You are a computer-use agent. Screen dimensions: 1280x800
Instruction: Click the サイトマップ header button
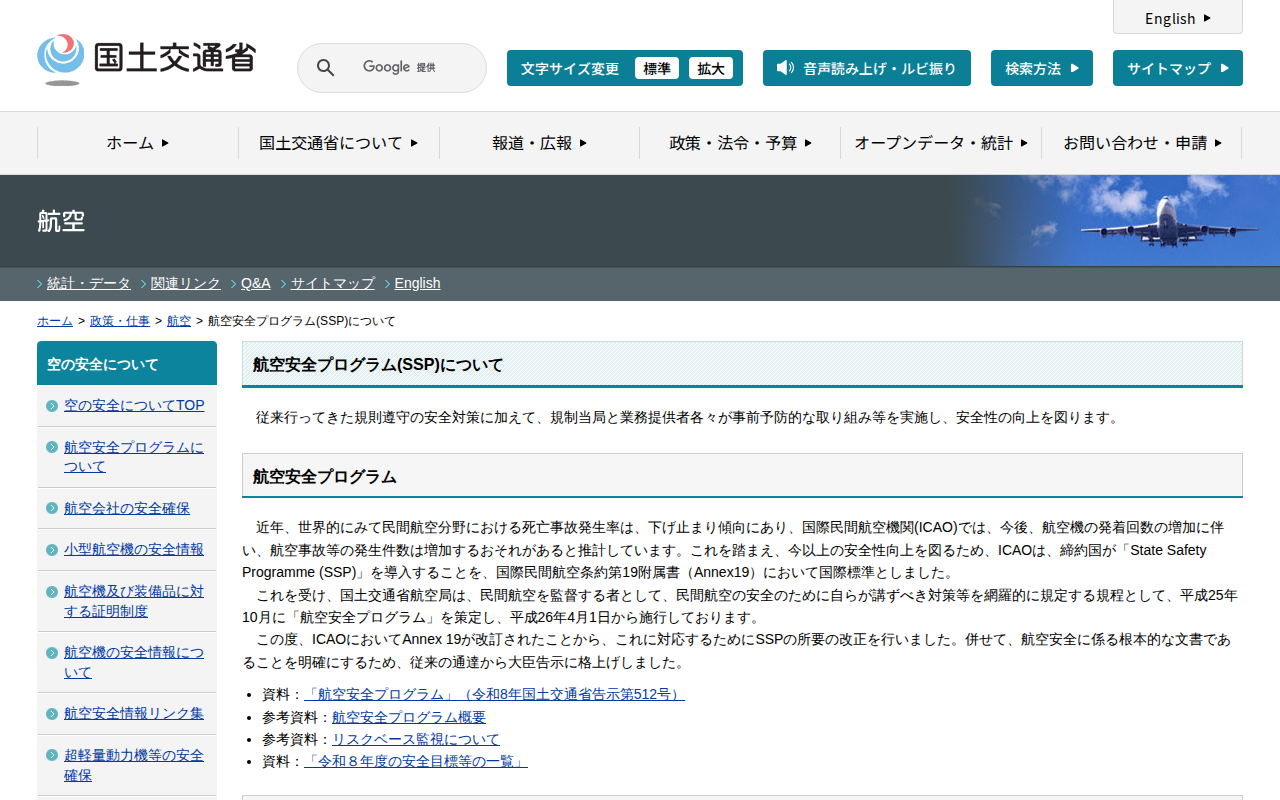tap(1177, 68)
